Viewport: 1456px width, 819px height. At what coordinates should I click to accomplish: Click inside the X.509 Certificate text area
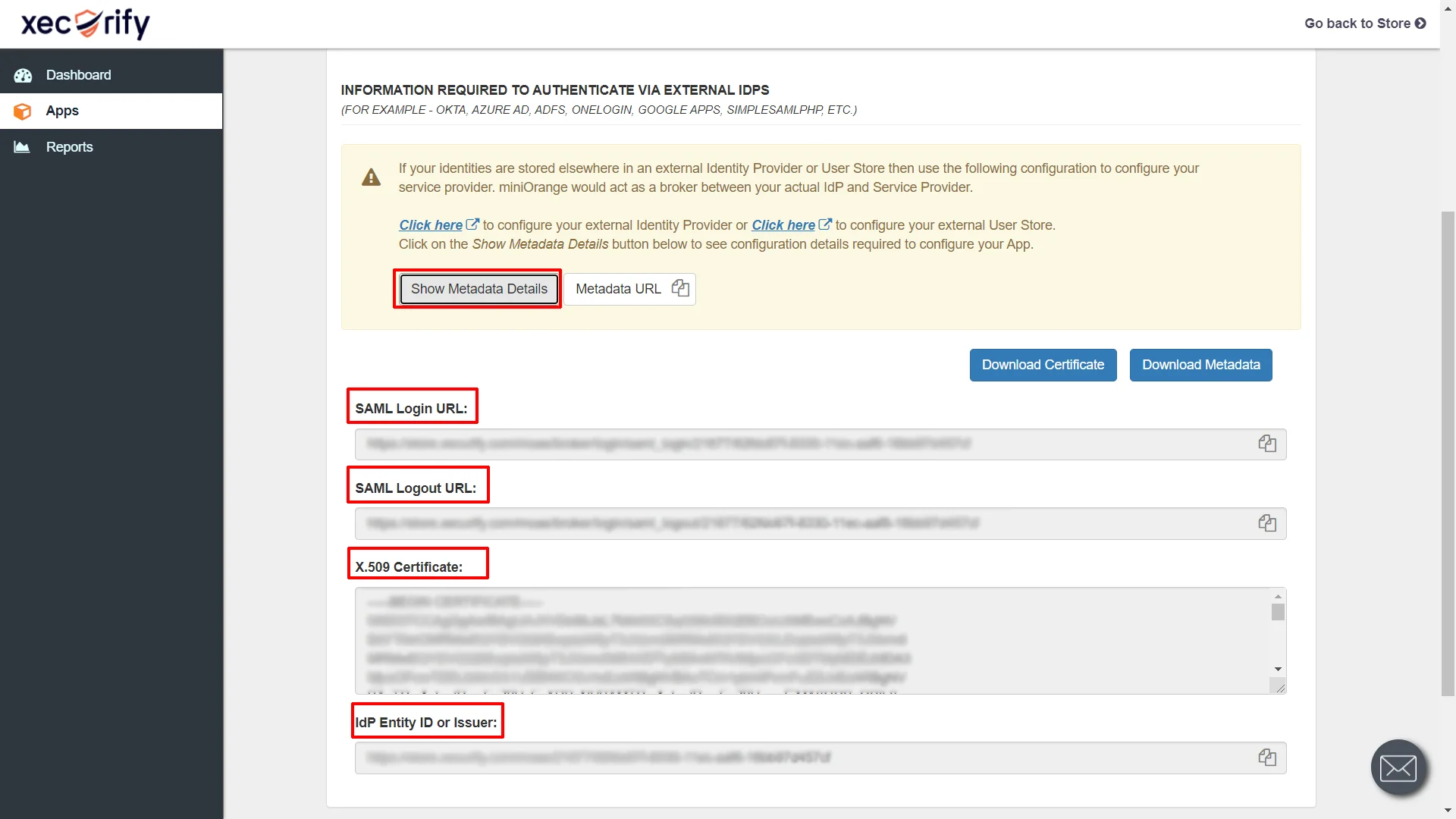pos(758,641)
